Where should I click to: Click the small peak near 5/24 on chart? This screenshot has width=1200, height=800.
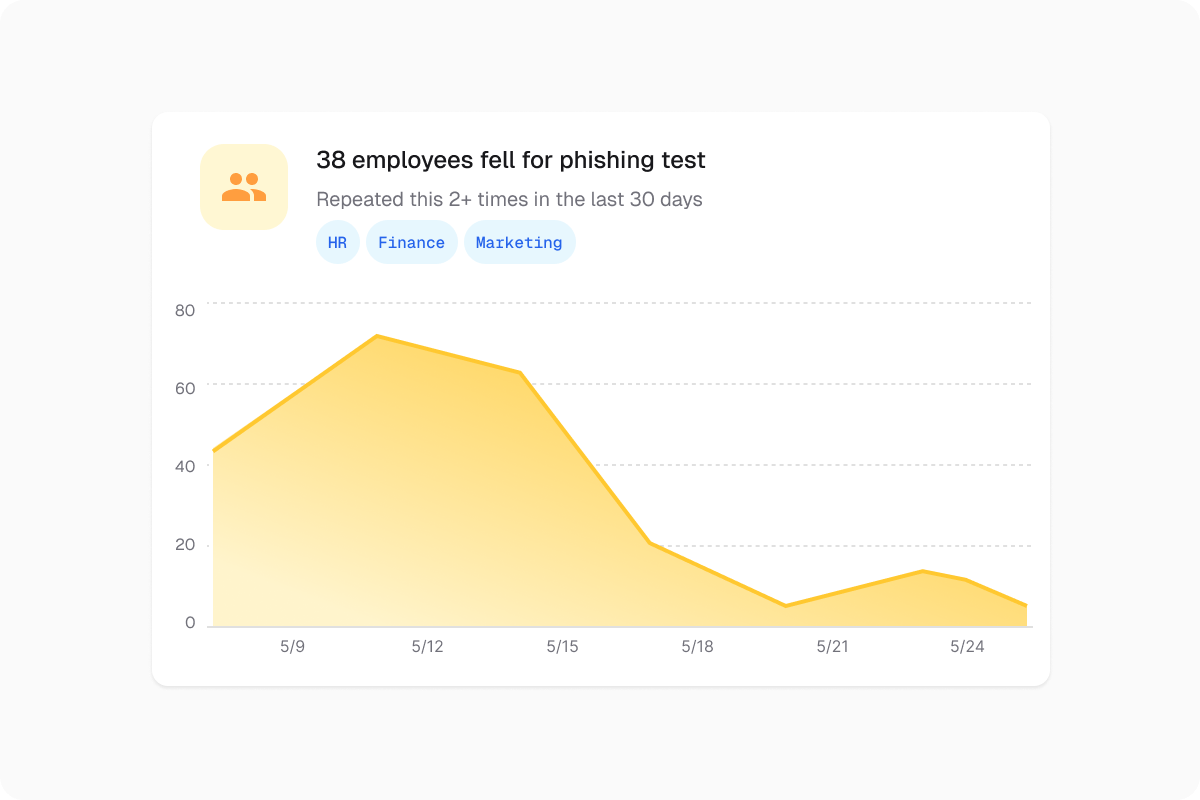tap(923, 571)
